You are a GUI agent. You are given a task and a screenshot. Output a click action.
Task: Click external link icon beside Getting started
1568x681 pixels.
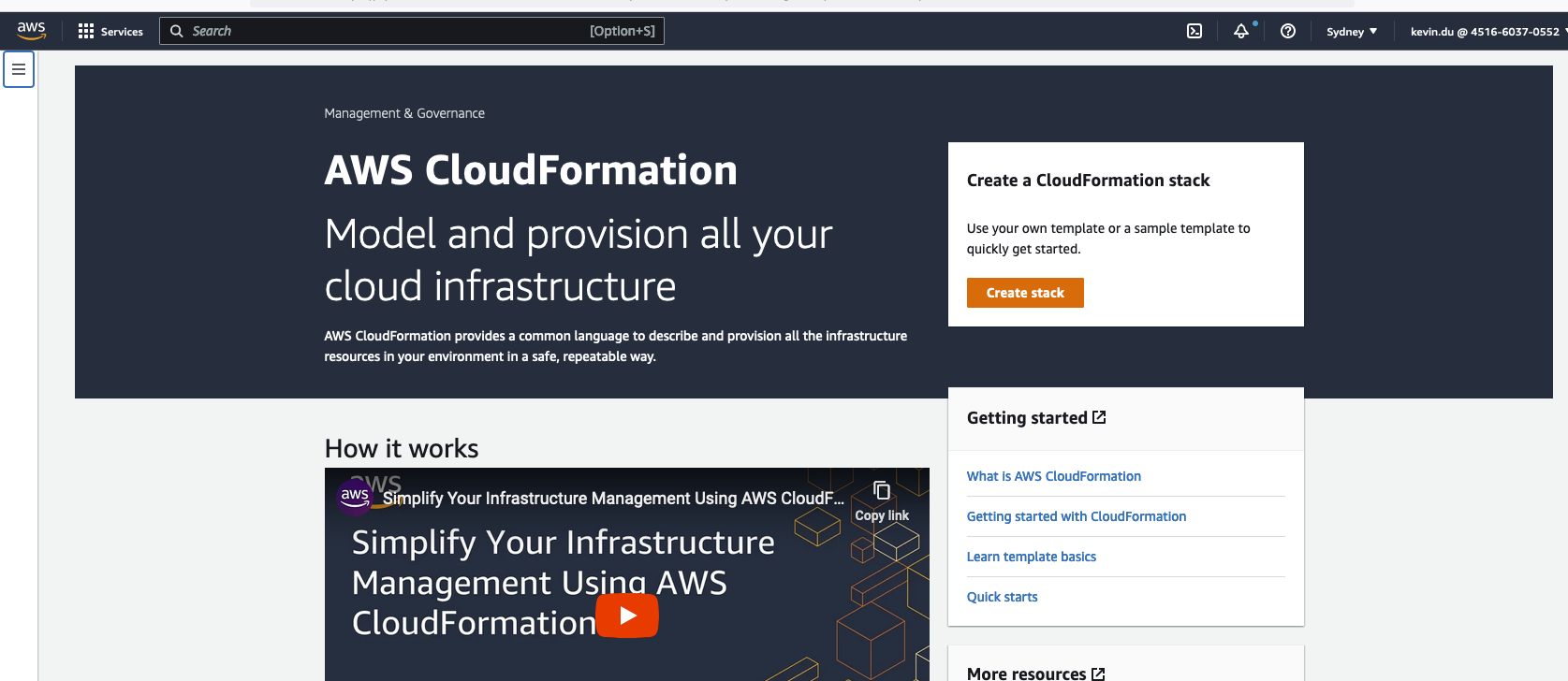point(1099,417)
